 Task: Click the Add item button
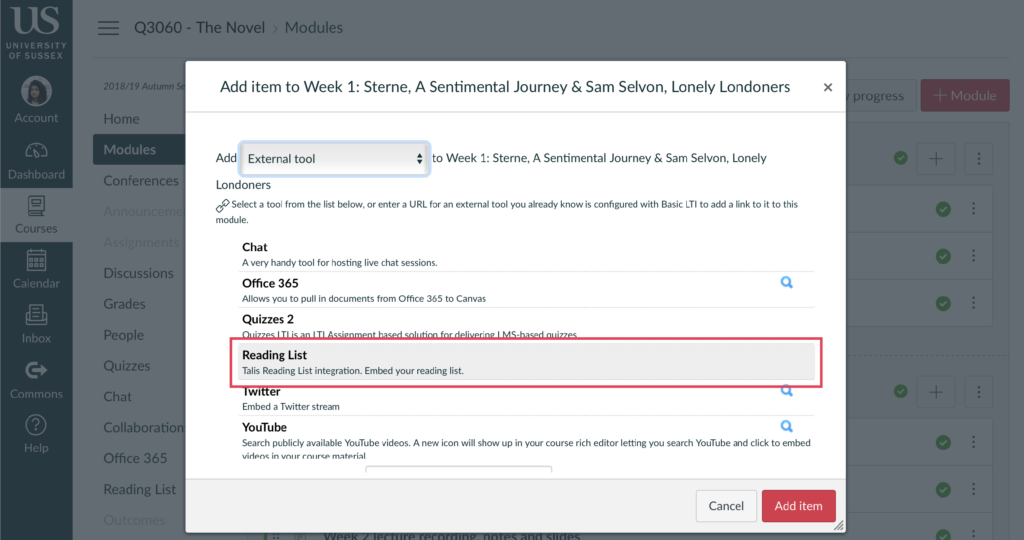click(x=798, y=505)
